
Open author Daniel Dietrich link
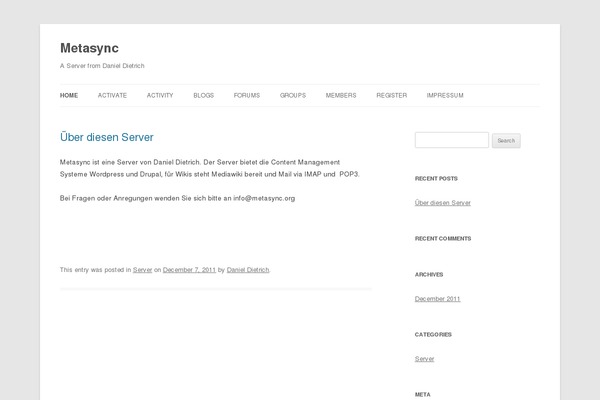(x=248, y=269)
